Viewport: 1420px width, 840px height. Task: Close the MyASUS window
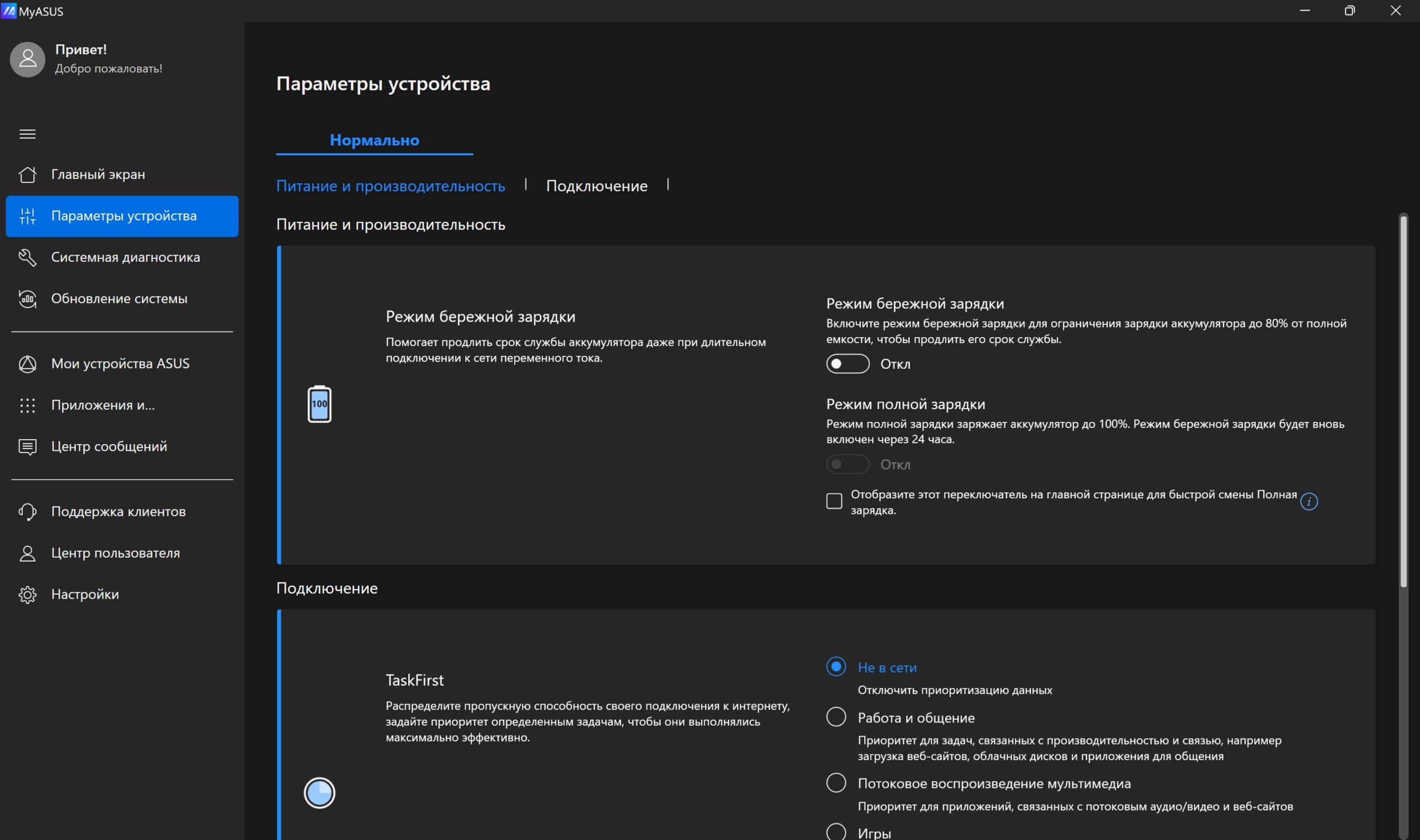coord(1395,11)
